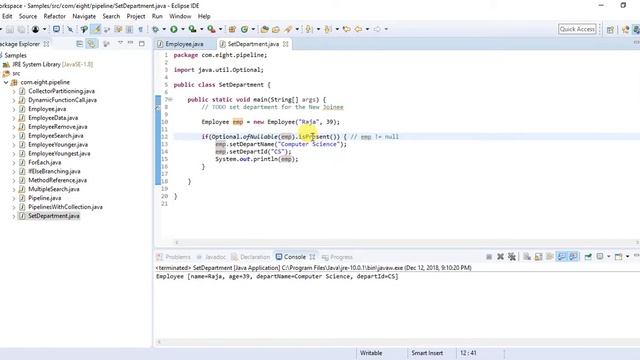Image resolution: width=640 pixels, height=360 pixels.
Task: Go to Next Annotation icon
Action: (x=309, y=29)
